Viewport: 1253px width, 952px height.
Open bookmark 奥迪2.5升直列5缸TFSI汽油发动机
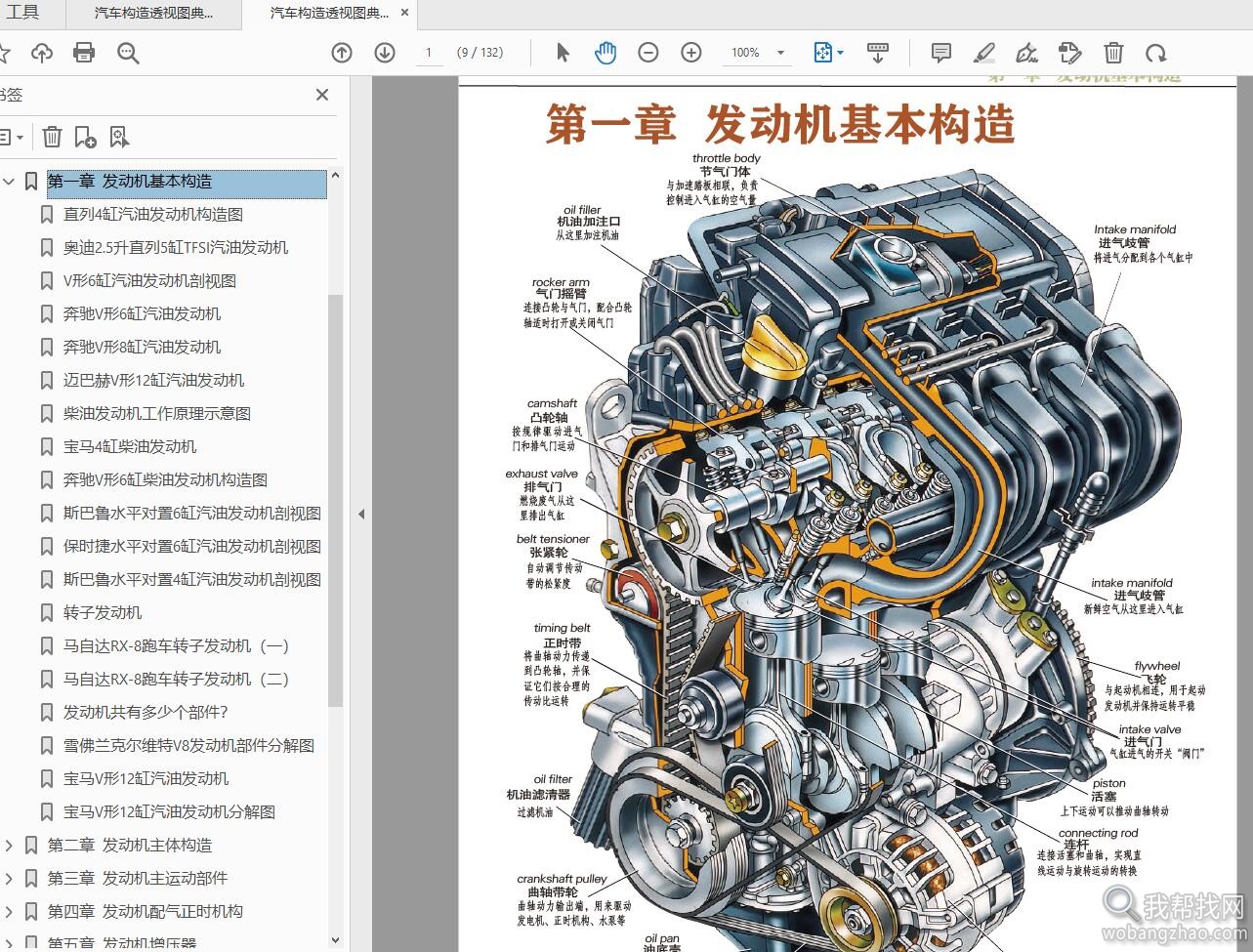click(176, 248)
